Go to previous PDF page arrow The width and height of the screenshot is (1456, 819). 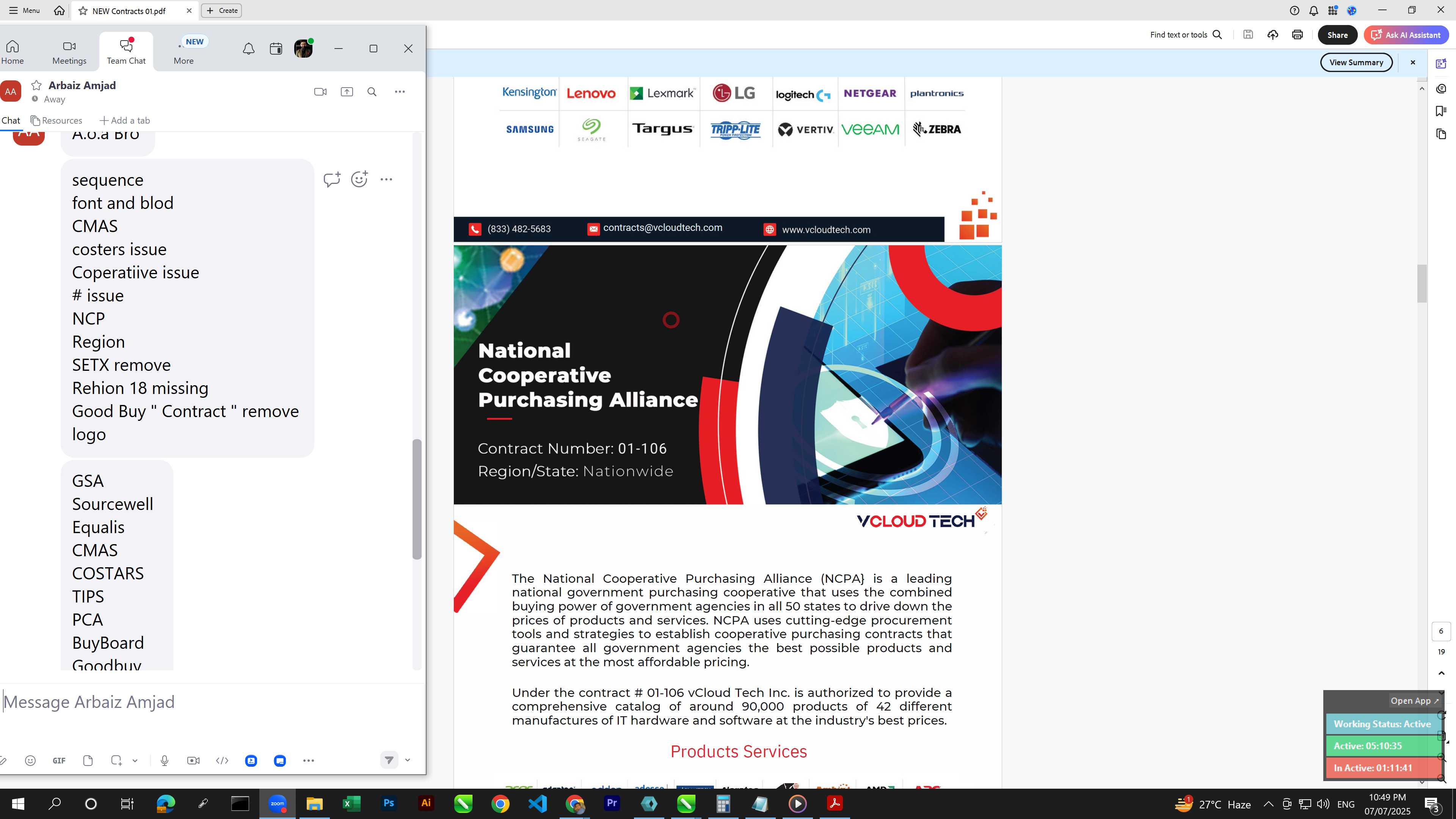pos(1441,673)
